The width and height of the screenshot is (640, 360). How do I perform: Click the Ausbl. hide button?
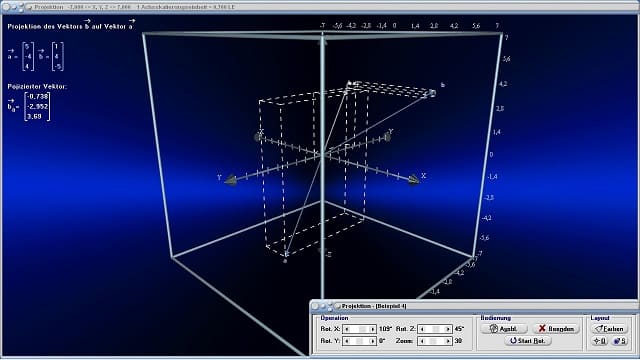(504, 329)
